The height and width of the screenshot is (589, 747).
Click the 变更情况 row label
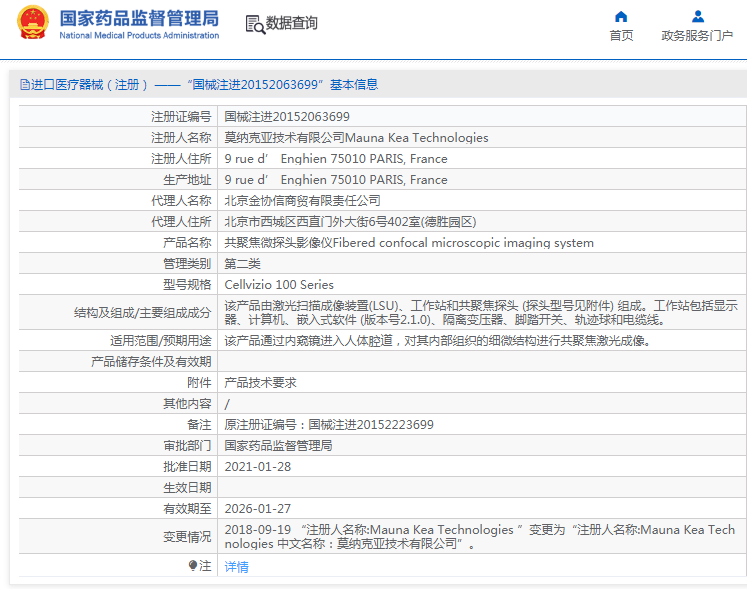187,537
